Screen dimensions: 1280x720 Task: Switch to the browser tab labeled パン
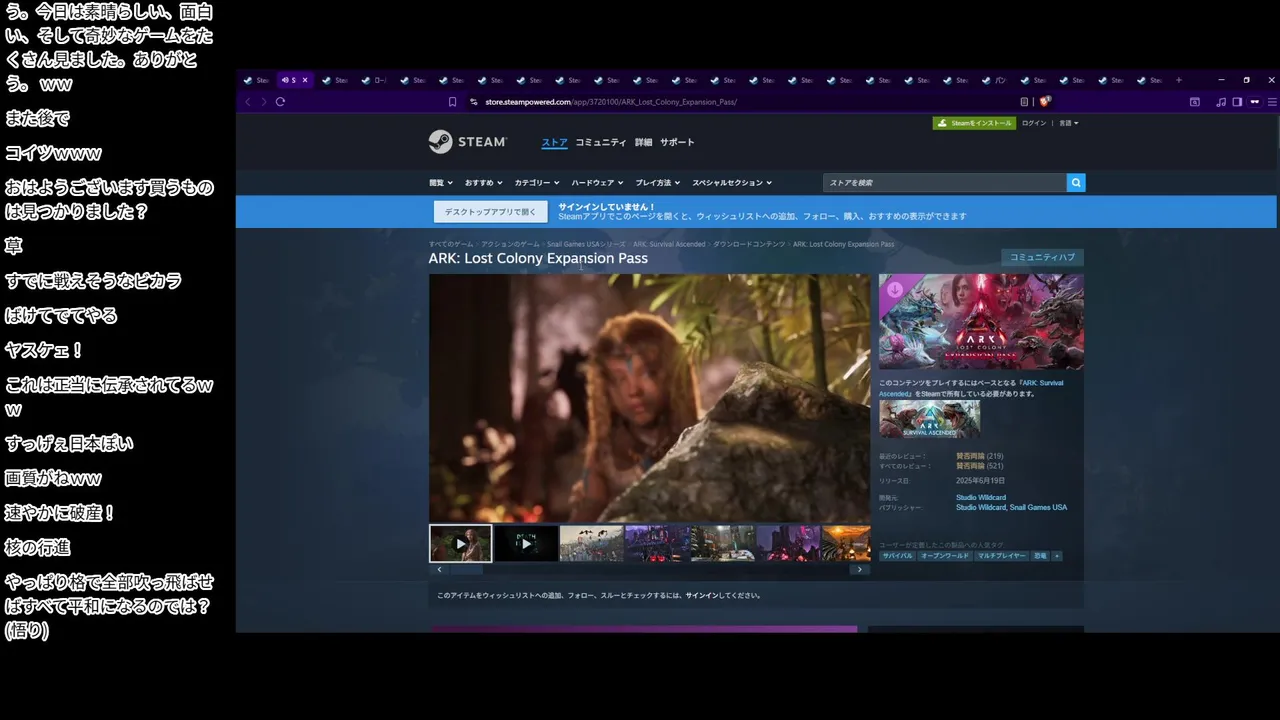click(x=996, y=80)
